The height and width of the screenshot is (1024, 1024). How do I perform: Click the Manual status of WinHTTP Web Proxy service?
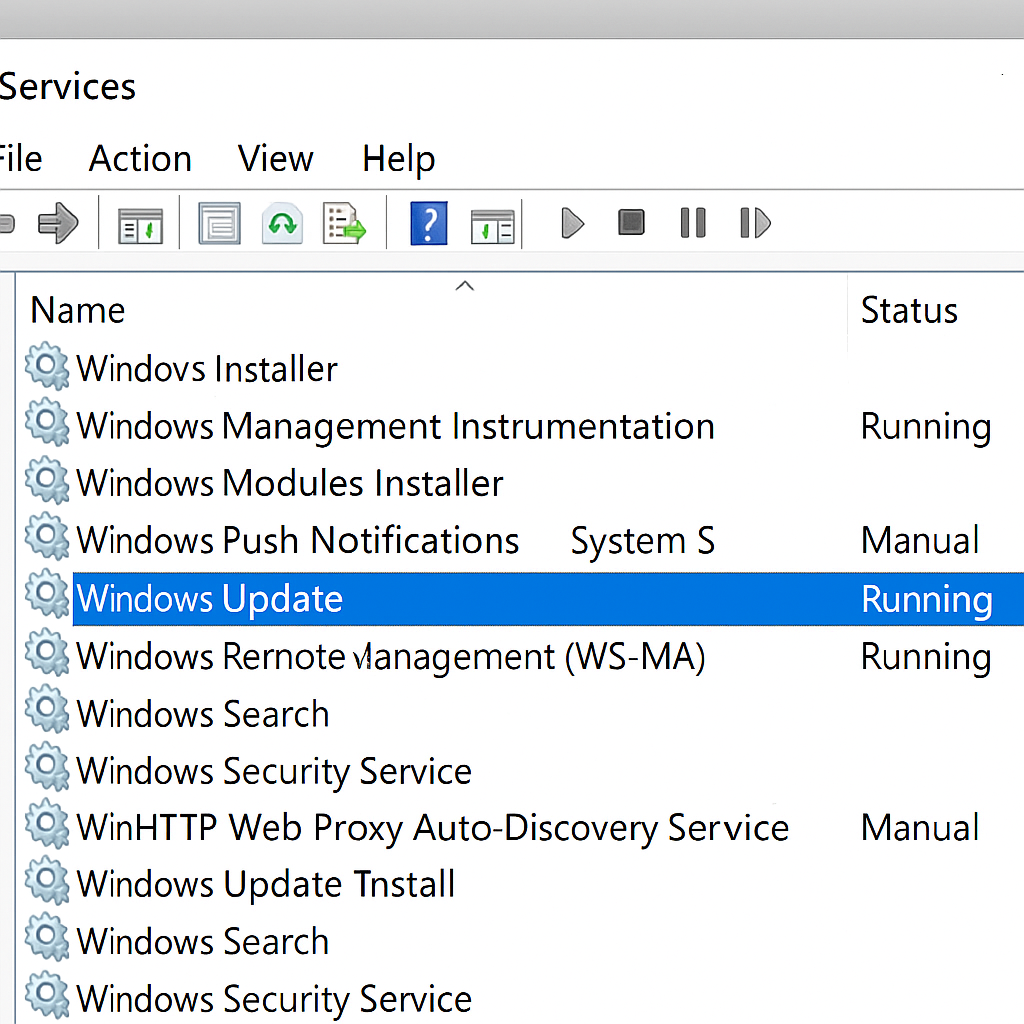tap(920, 828)
